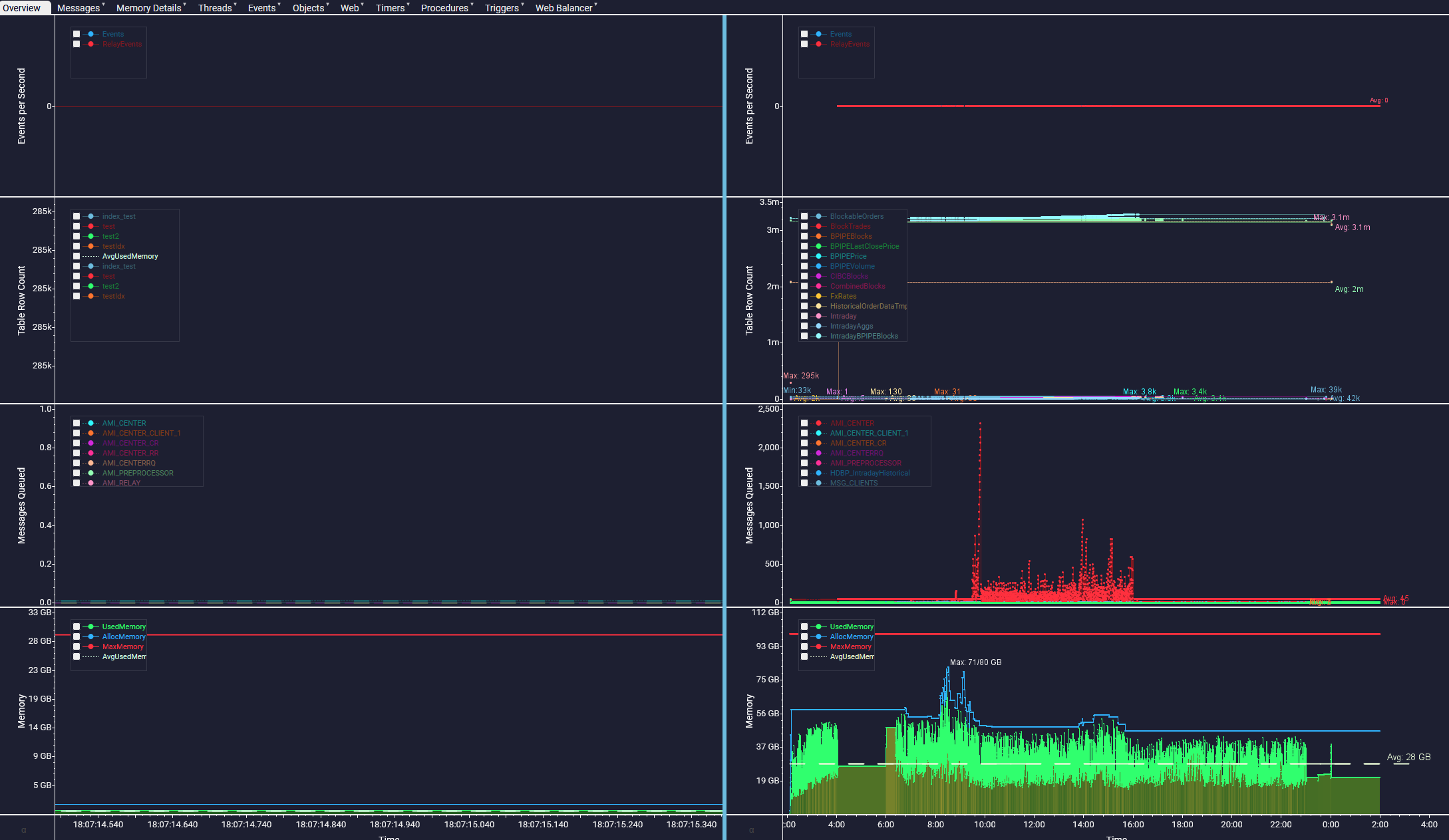Image resolution: width=1449 pixels, height=840 pixels.
Task: Click the BlockableOrders legend series marker
Action: (818, 216)
